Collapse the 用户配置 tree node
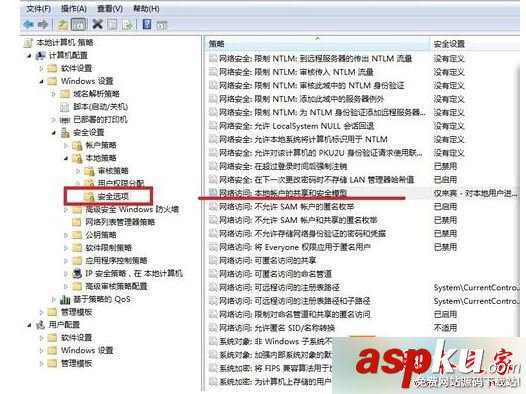 click(x=30, y=325)
